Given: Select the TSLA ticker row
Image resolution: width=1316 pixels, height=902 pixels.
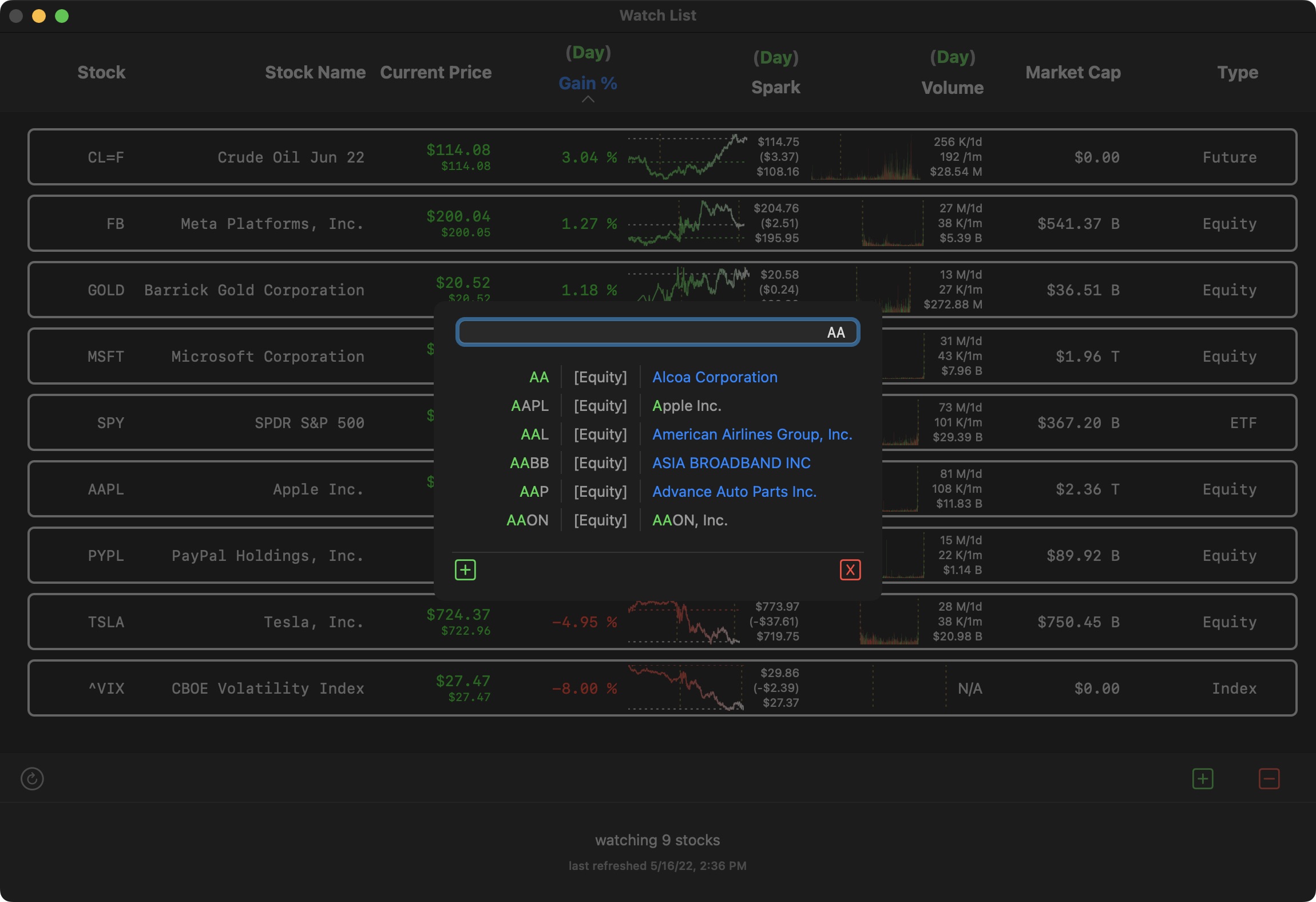Looking at the screenshot, I should click(x=662, y=622).
